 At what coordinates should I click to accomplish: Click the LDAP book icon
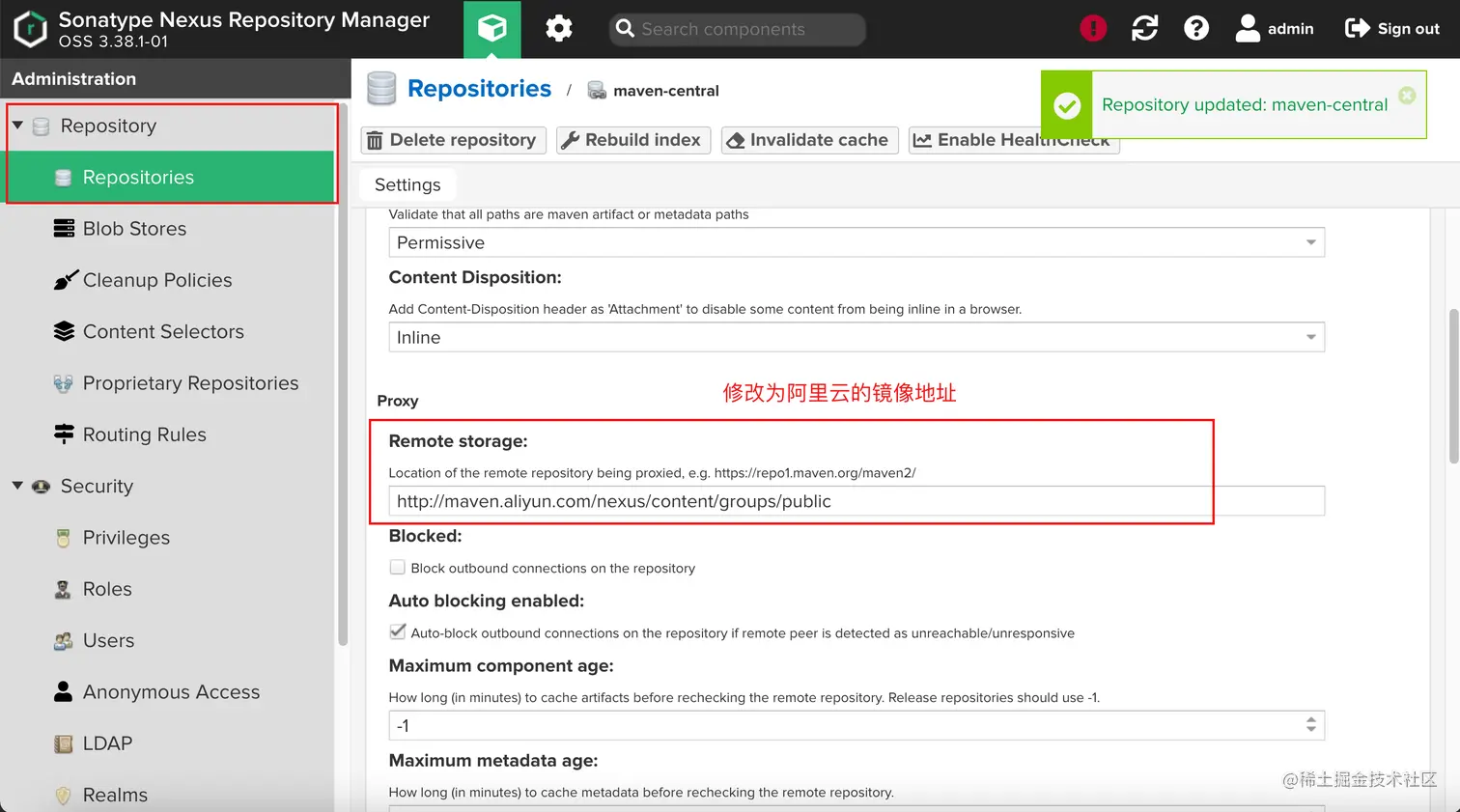tap(64, 743)
